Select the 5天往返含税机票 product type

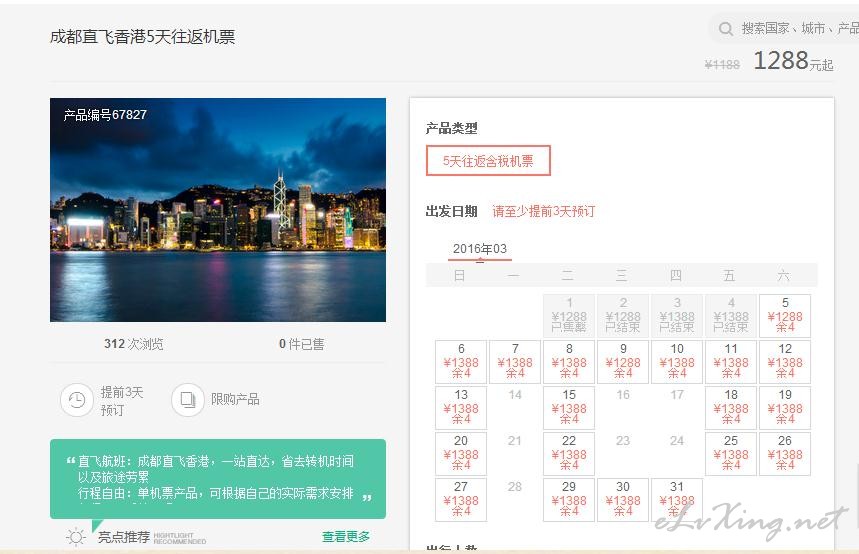[488, 161]
